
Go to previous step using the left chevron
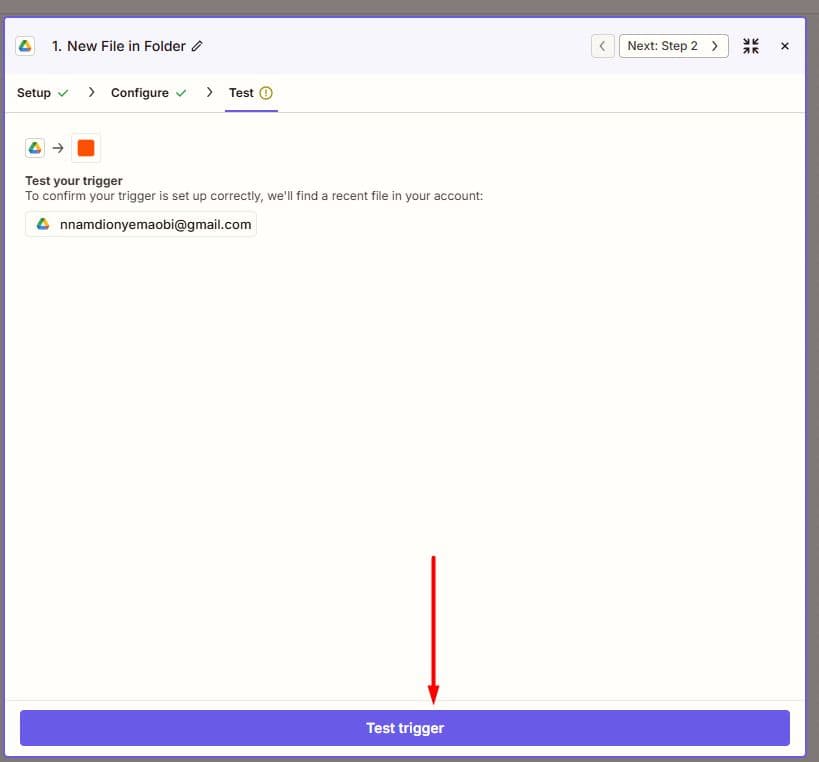point(602,46)
